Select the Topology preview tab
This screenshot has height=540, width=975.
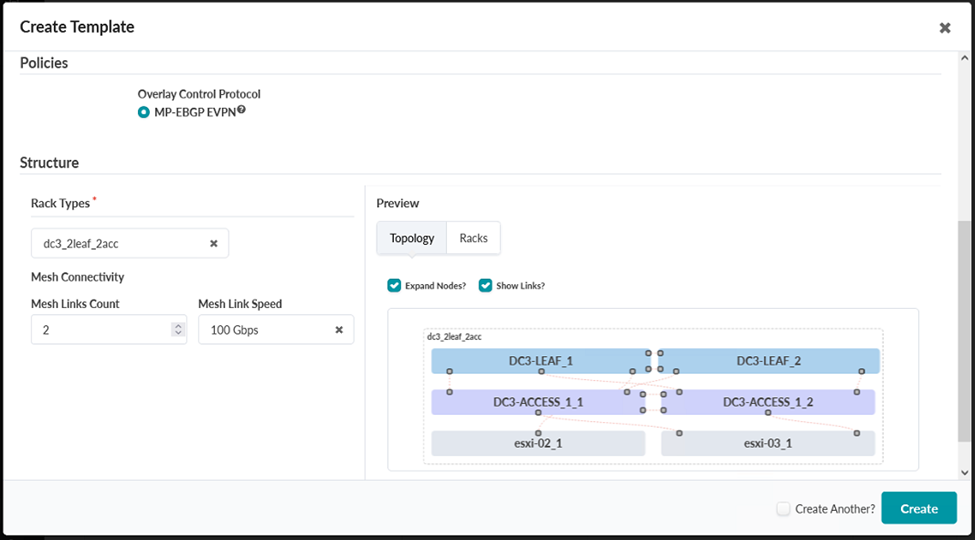tap(412, 238)
